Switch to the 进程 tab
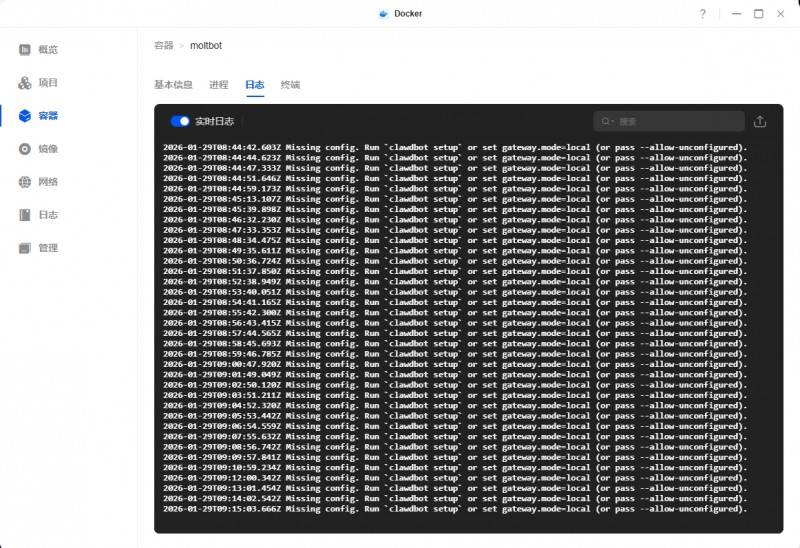 point(219,85)
